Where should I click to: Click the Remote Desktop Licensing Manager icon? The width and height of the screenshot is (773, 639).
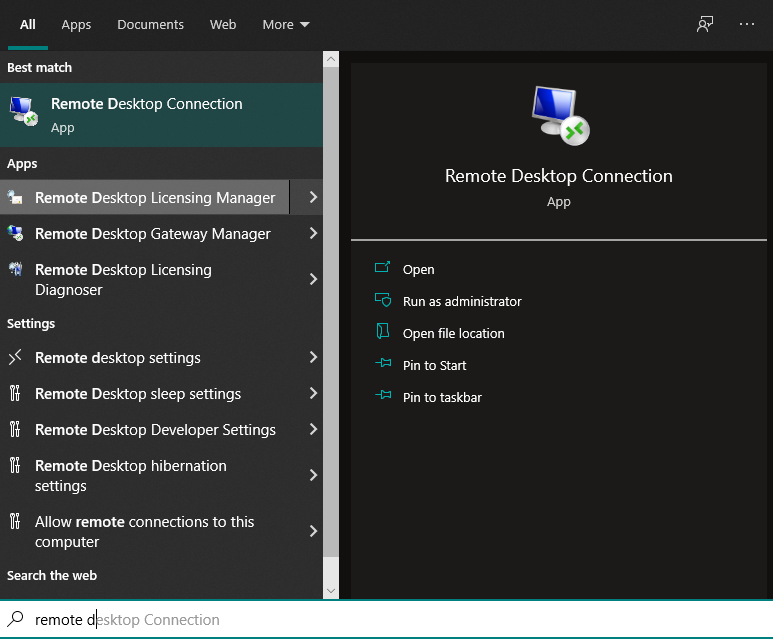(x=15, y=197)
